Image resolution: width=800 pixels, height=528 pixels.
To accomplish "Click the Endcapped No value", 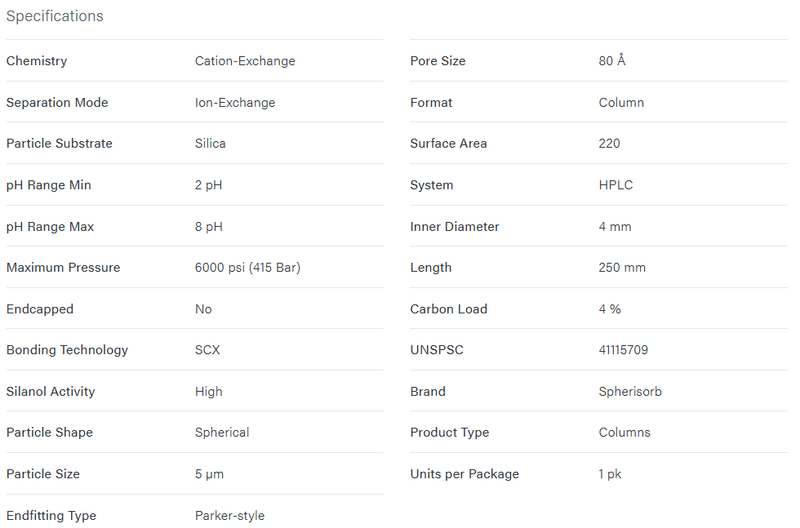I will pyautogui.click(x=203, y=309).
